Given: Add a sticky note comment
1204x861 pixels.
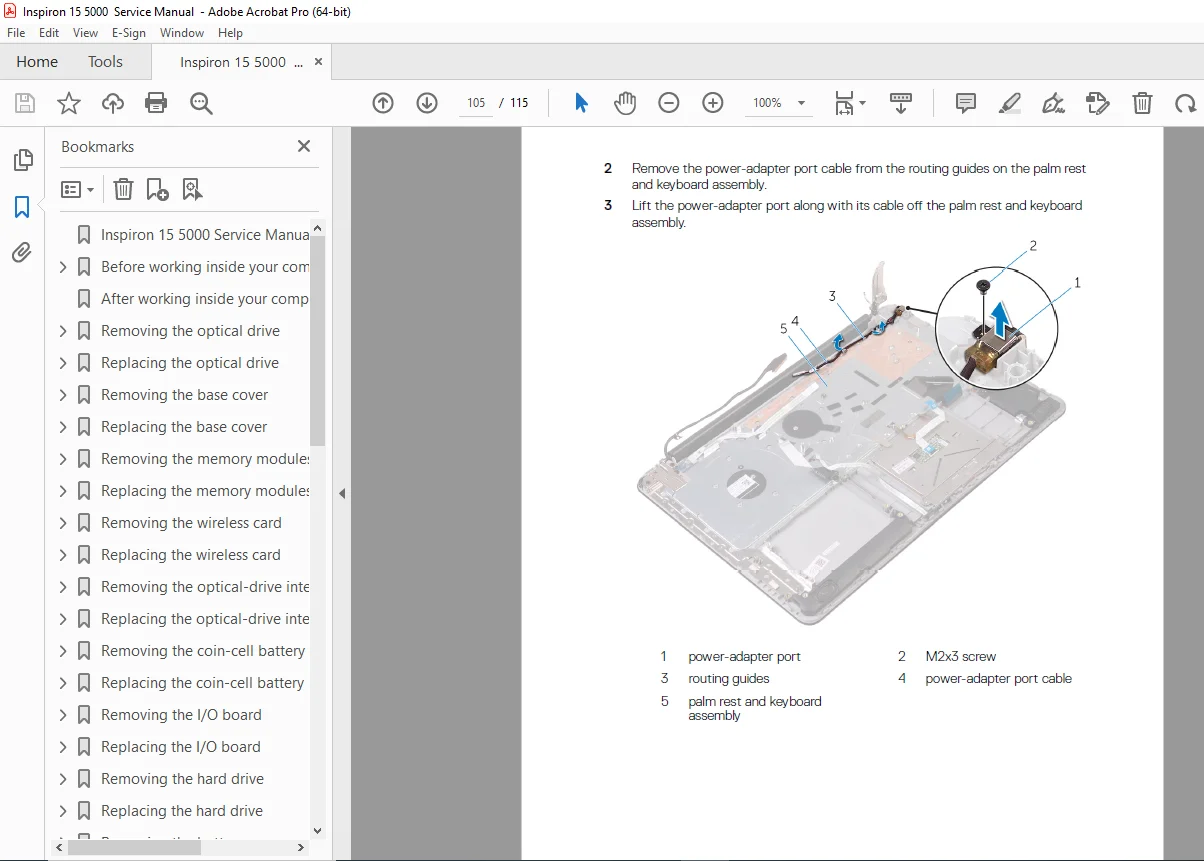Looking at the screenshot, I should pyautogui.click(x=966, y=103).
